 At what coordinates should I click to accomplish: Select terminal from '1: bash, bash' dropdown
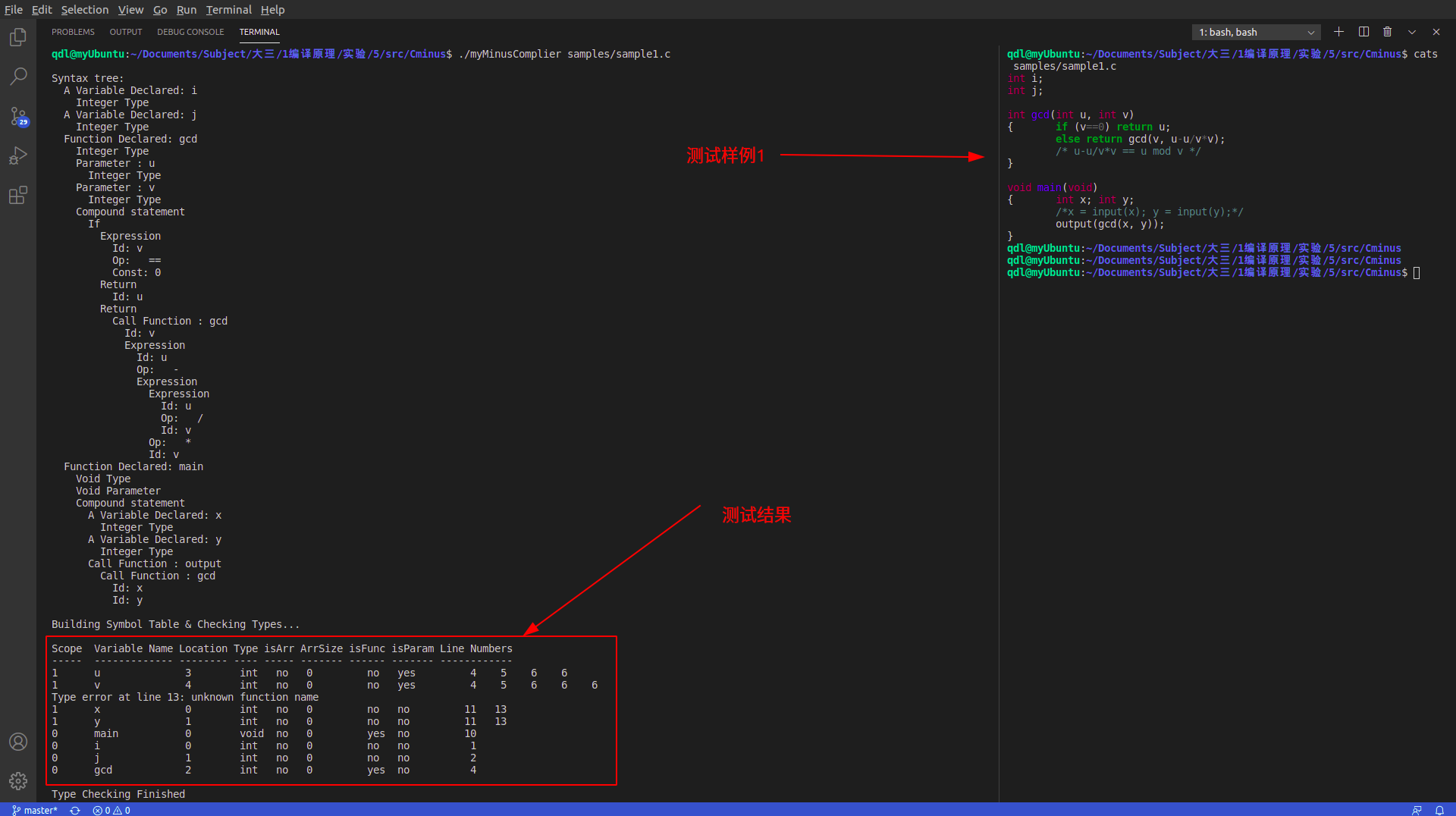[x=1256, y=32]
